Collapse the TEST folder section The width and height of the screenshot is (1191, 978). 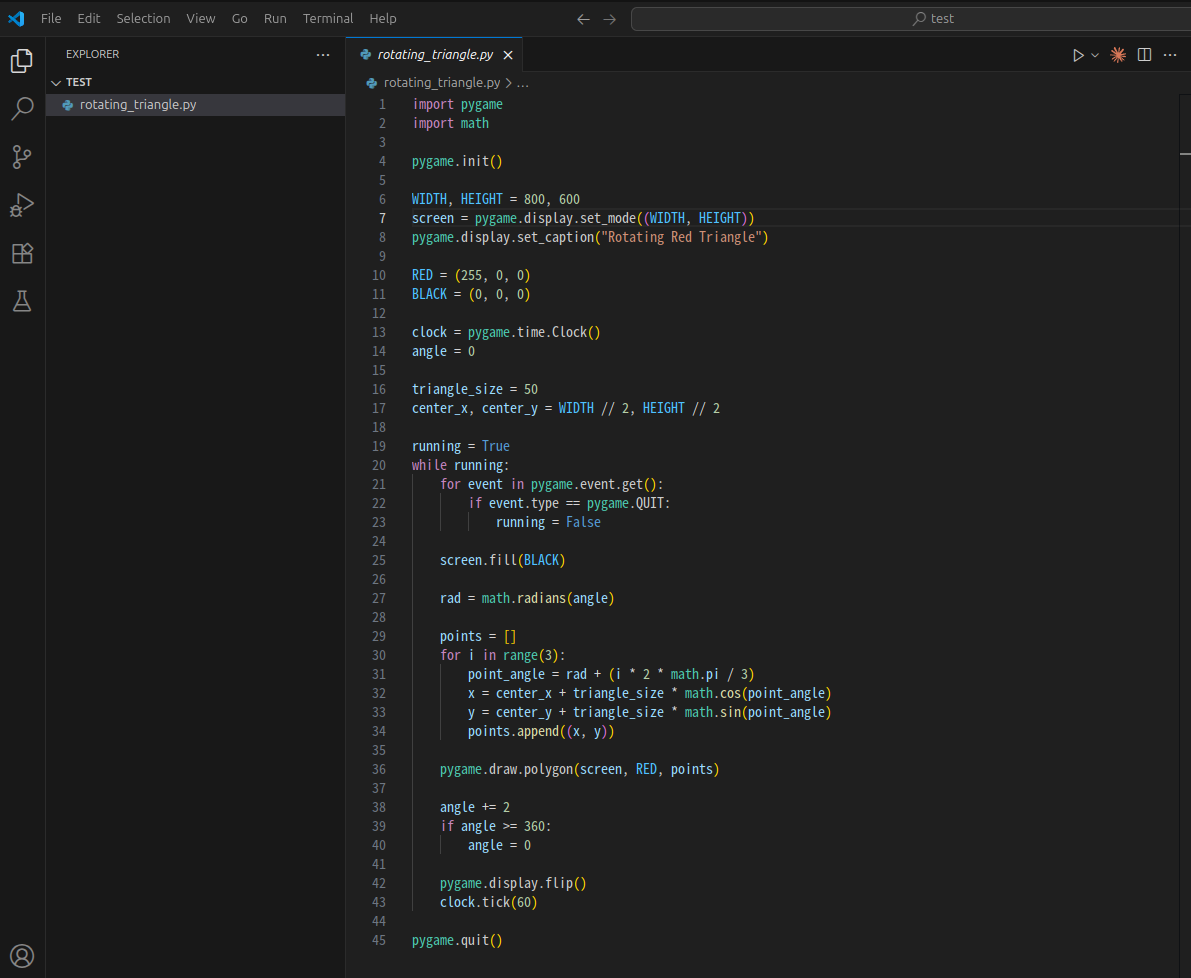(x=55, y=82)
